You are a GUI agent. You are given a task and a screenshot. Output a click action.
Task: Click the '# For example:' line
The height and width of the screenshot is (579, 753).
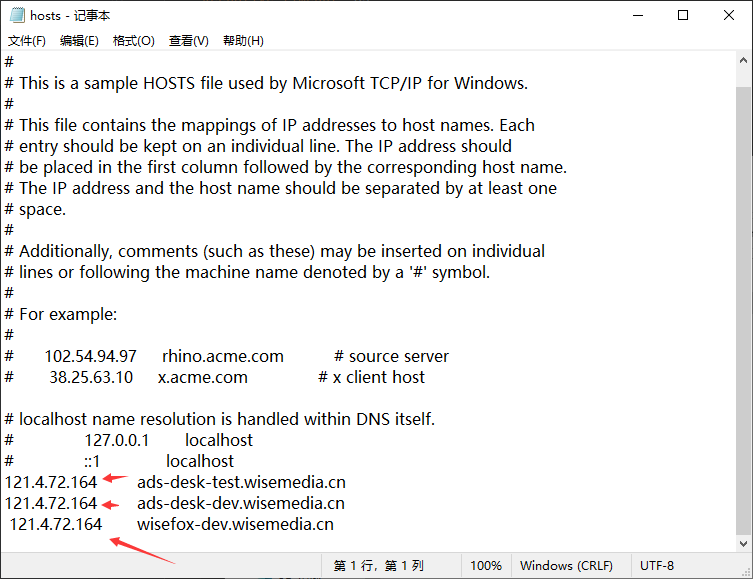coord(61,314)
